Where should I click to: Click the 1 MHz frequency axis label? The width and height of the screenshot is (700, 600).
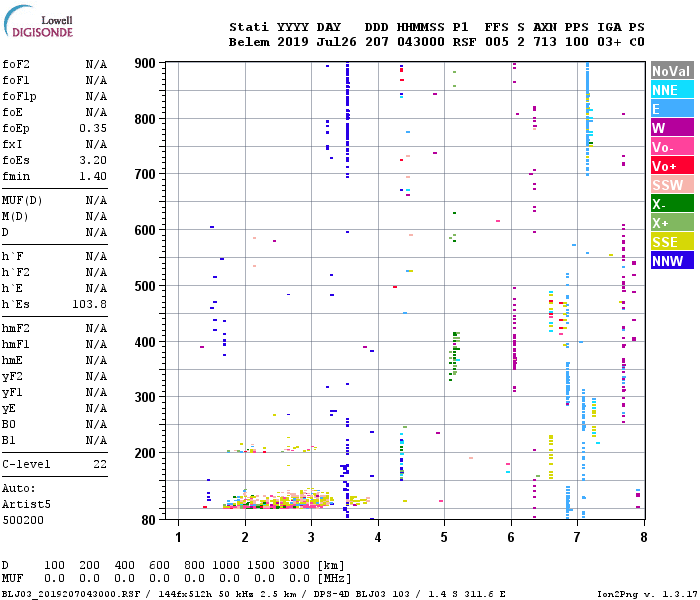pyautogui.click(x=178, y=537)
